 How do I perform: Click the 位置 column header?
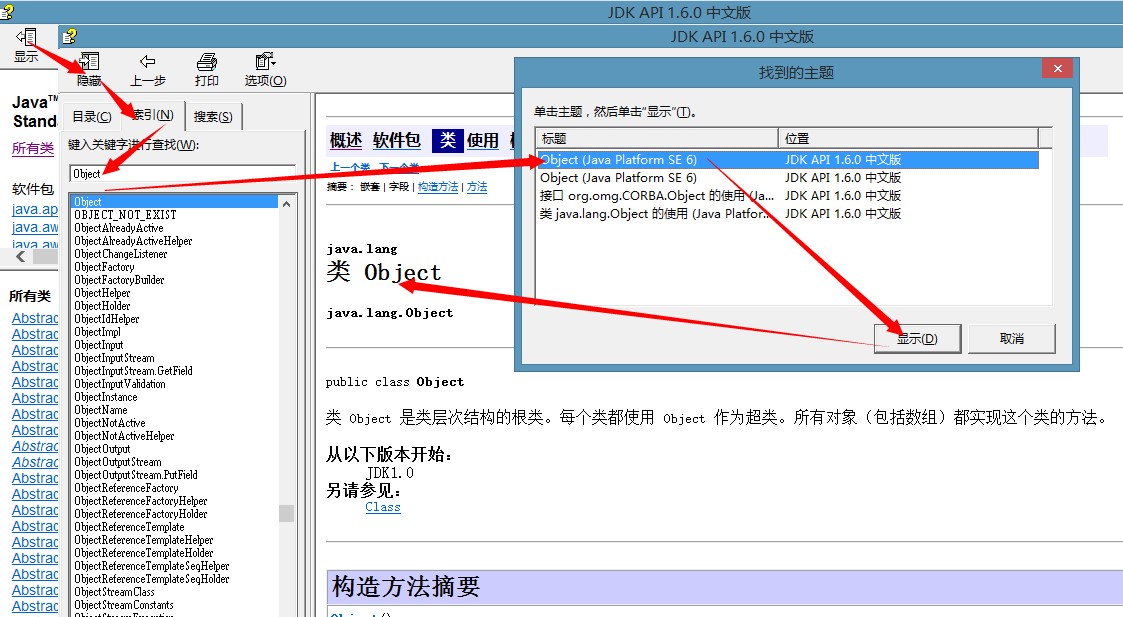(x=908, y=138)
